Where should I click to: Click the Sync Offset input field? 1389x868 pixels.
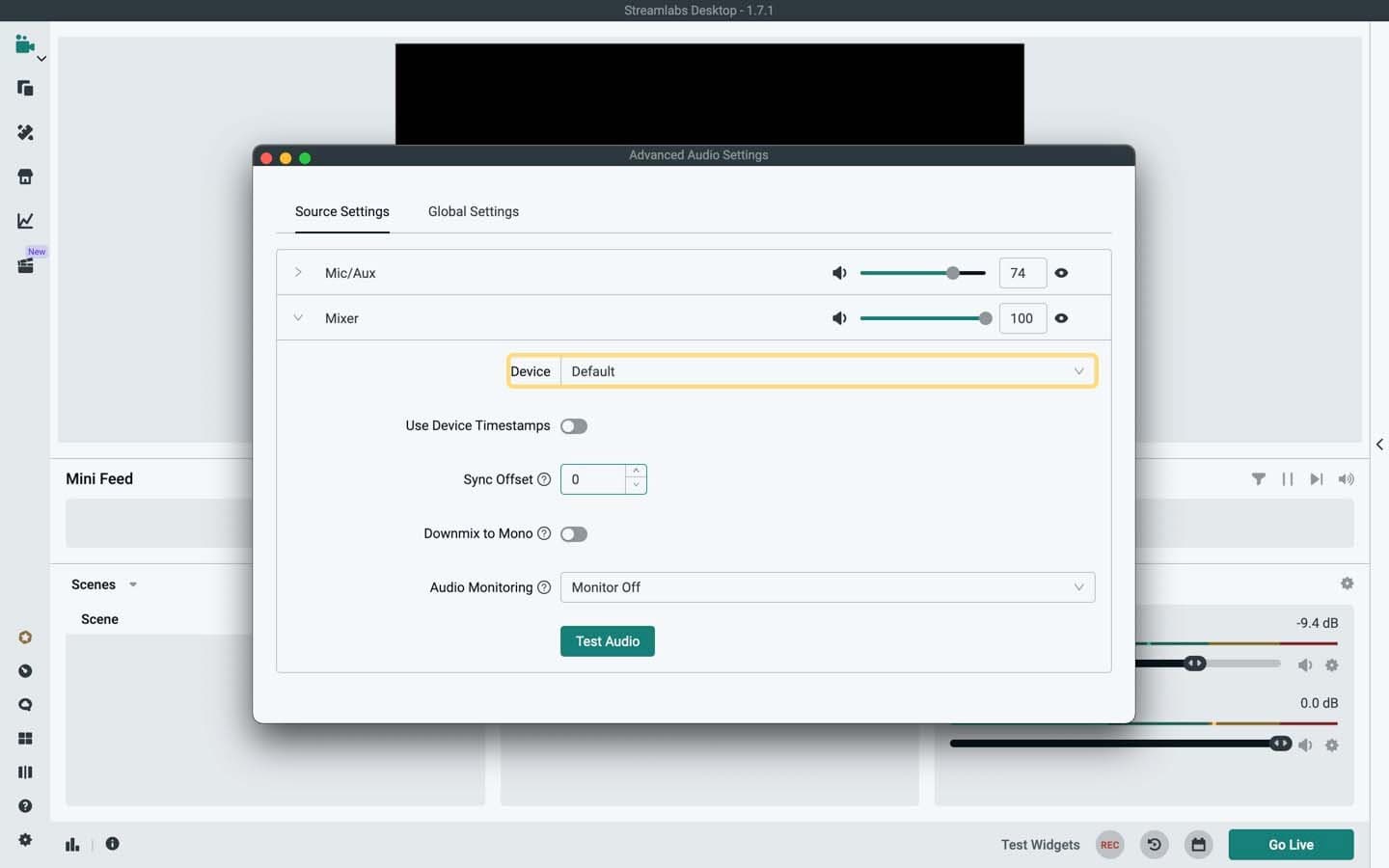(x=593, y=479)
